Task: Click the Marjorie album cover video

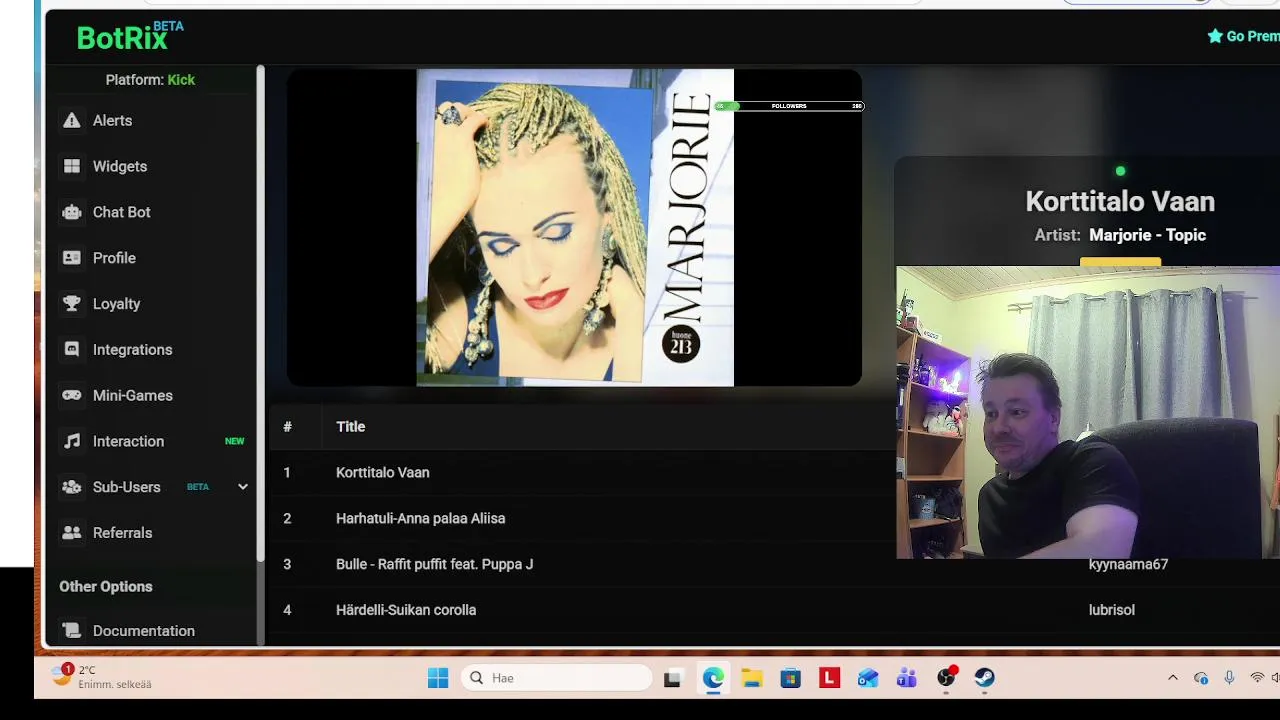Action: point(575,227)
